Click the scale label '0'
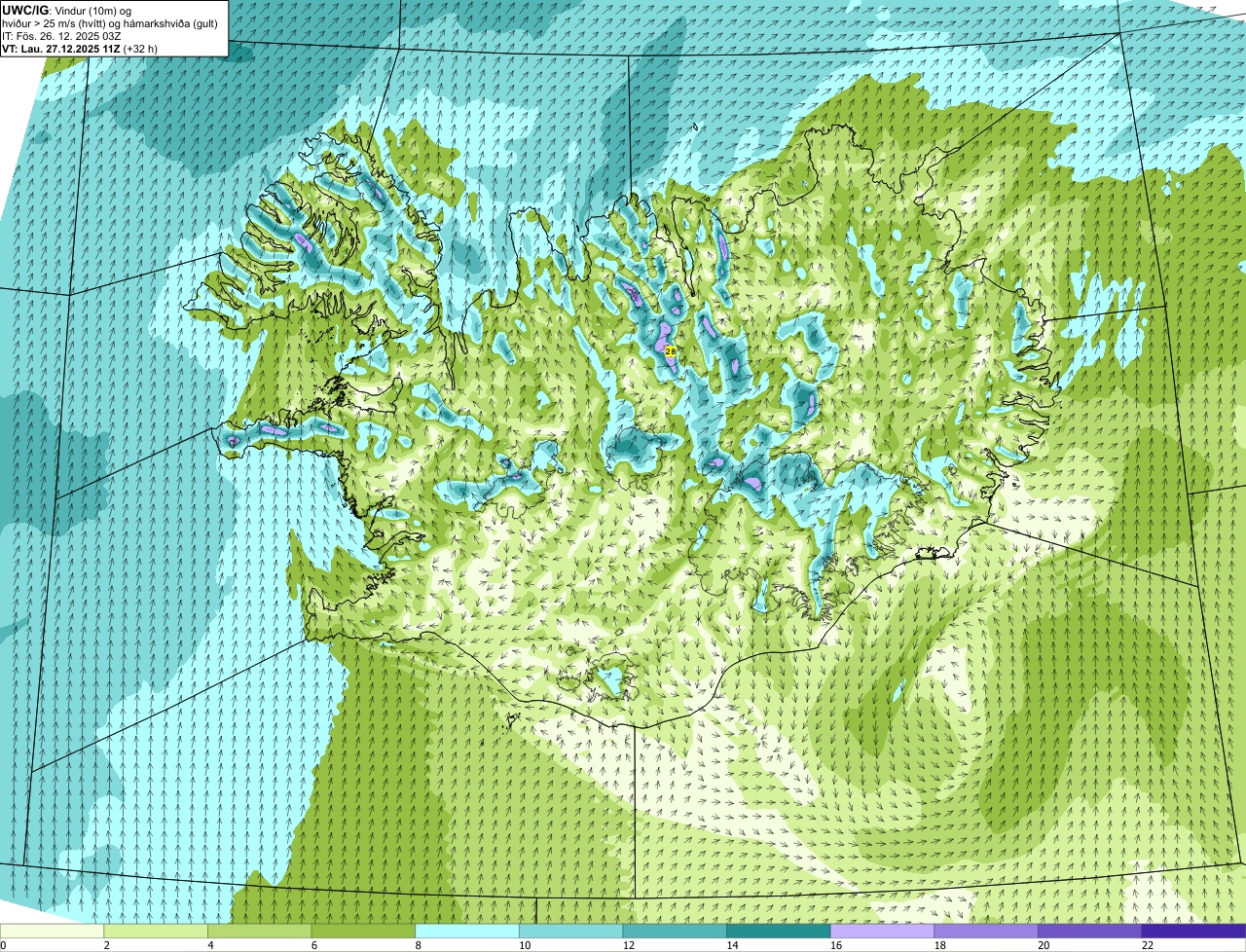This screenshot has height=952, width=1246. [3, 945]
